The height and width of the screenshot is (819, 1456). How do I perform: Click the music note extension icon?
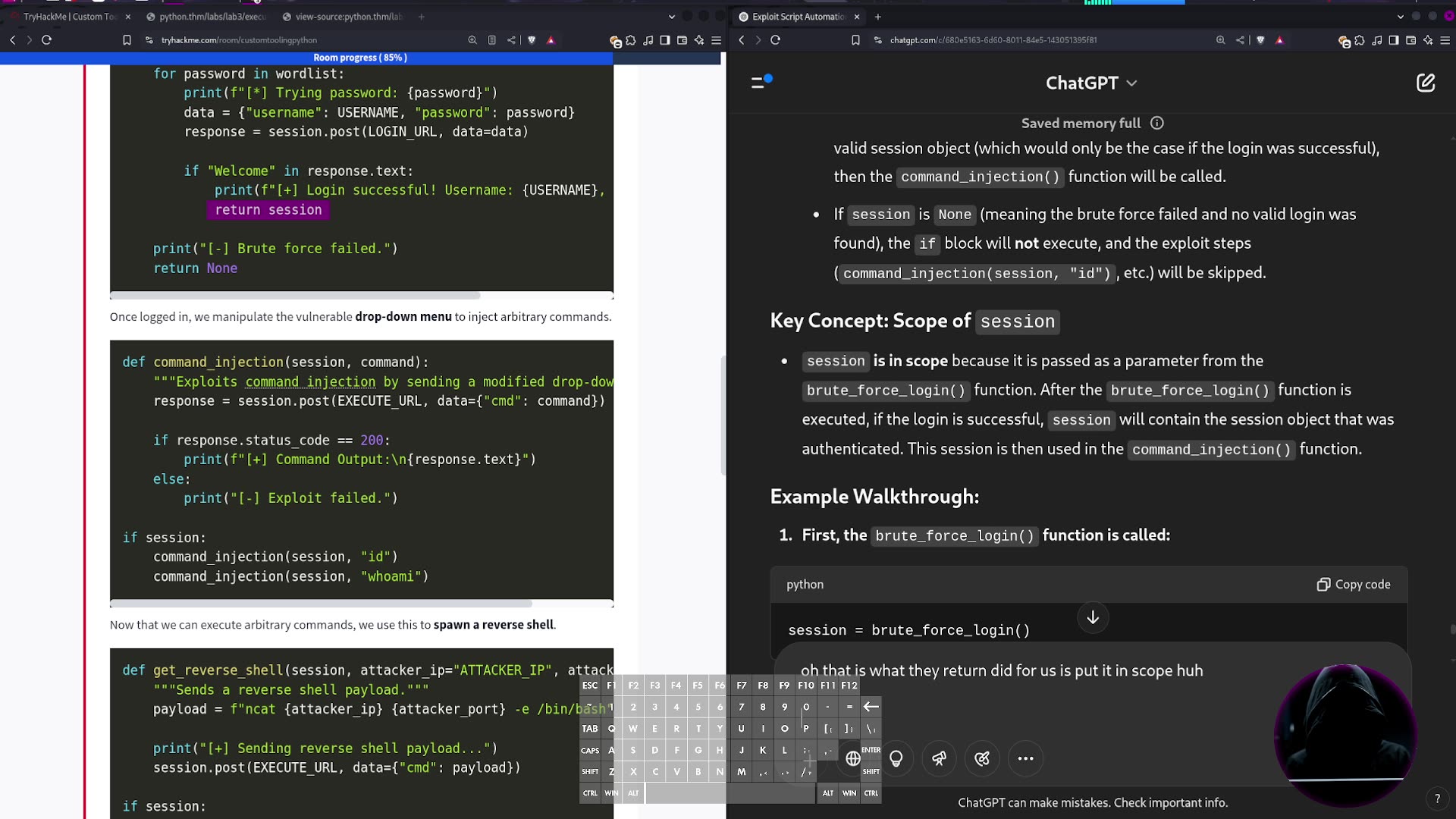point(648,40)
